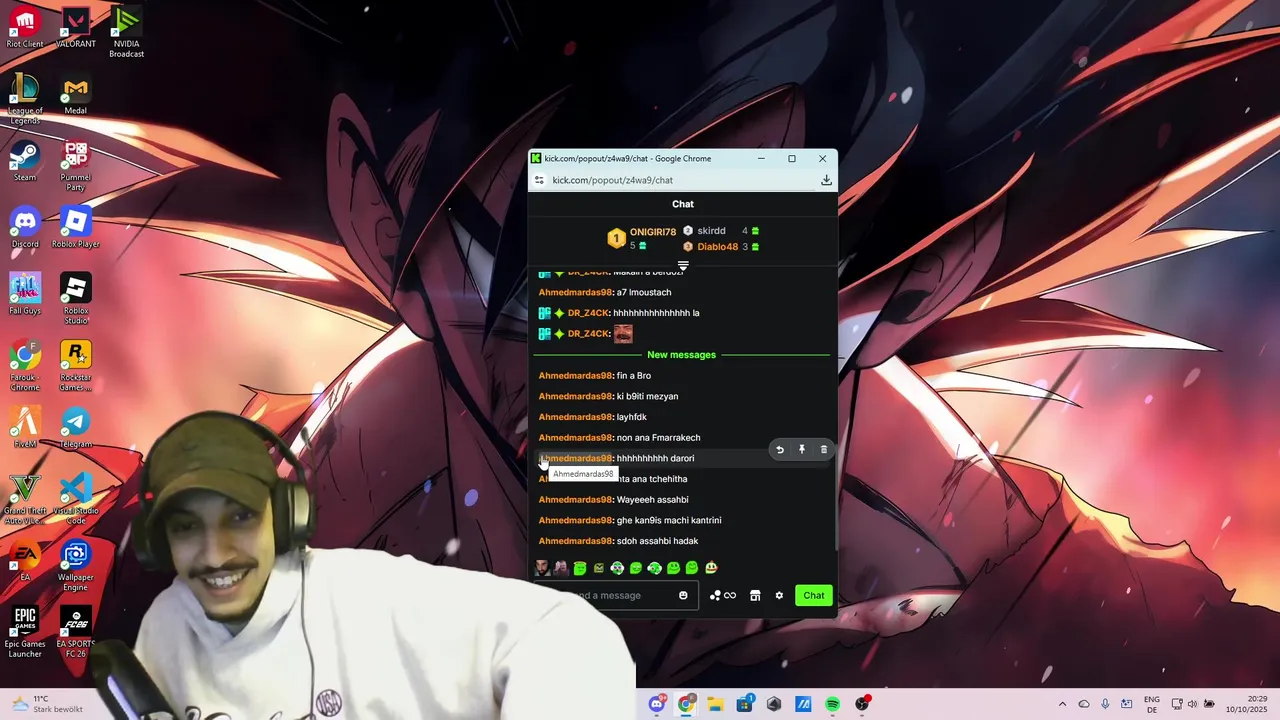
Task: Open EA SPORTS FC 26 desktop shortcut
Action: click(x=76, y=633)
